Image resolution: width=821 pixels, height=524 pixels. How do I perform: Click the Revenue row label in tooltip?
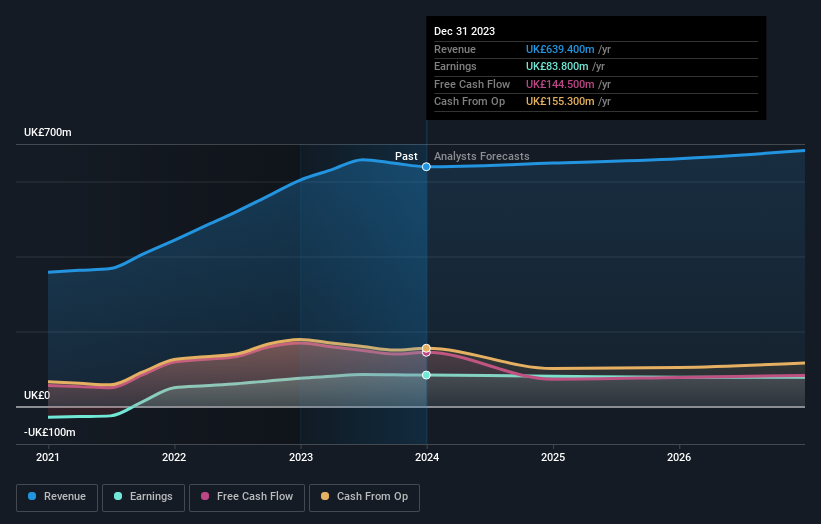tap(454, 49)
